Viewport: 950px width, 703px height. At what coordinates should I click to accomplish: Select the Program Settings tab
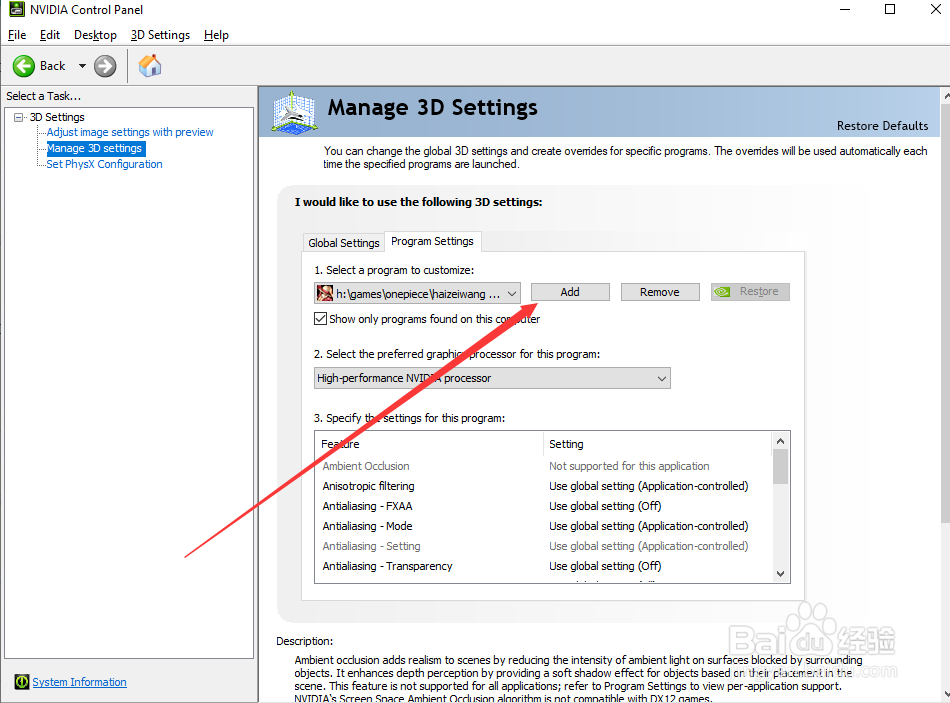433,241
